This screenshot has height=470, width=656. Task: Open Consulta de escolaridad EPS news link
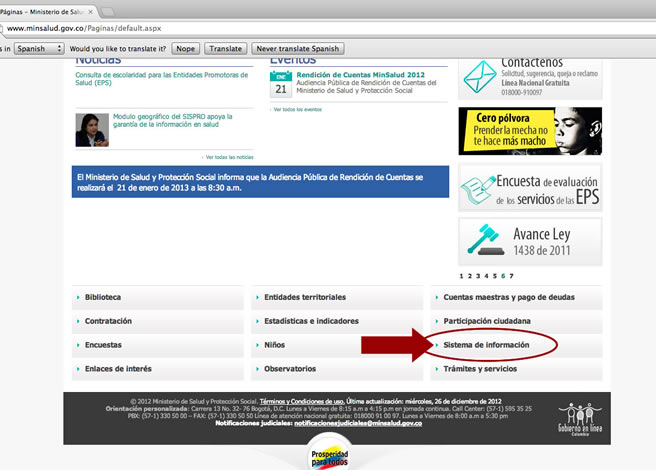coord(161,79)
